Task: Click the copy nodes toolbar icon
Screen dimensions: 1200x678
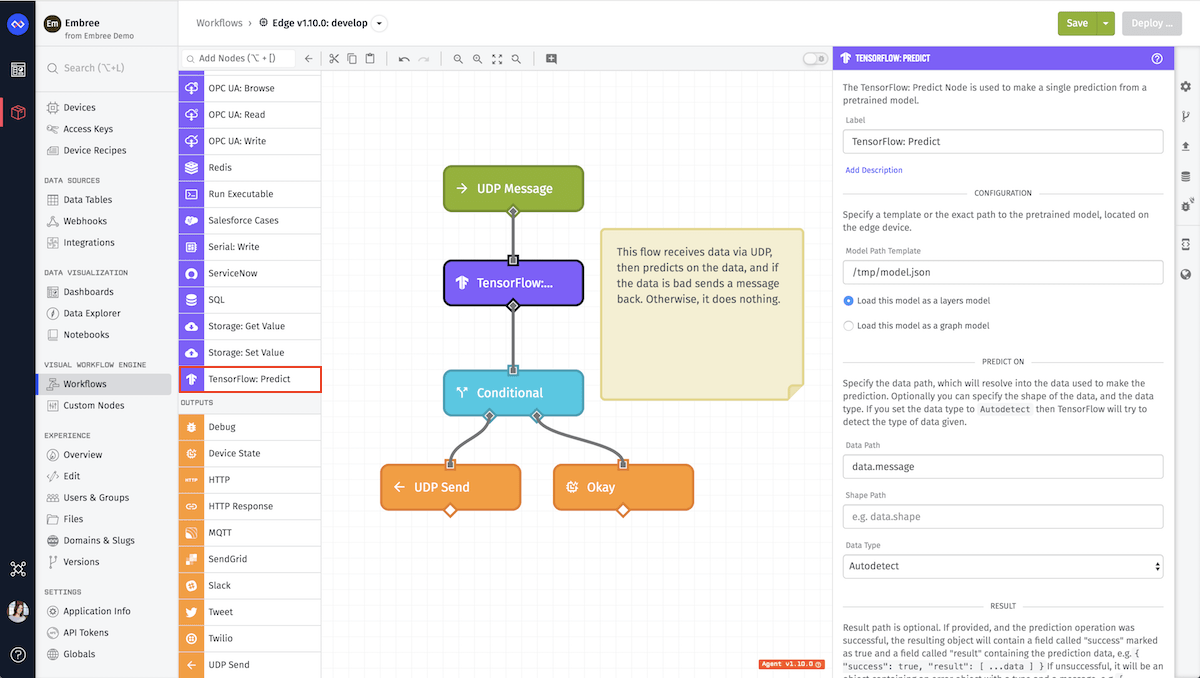Action: (x=352, y=59)
